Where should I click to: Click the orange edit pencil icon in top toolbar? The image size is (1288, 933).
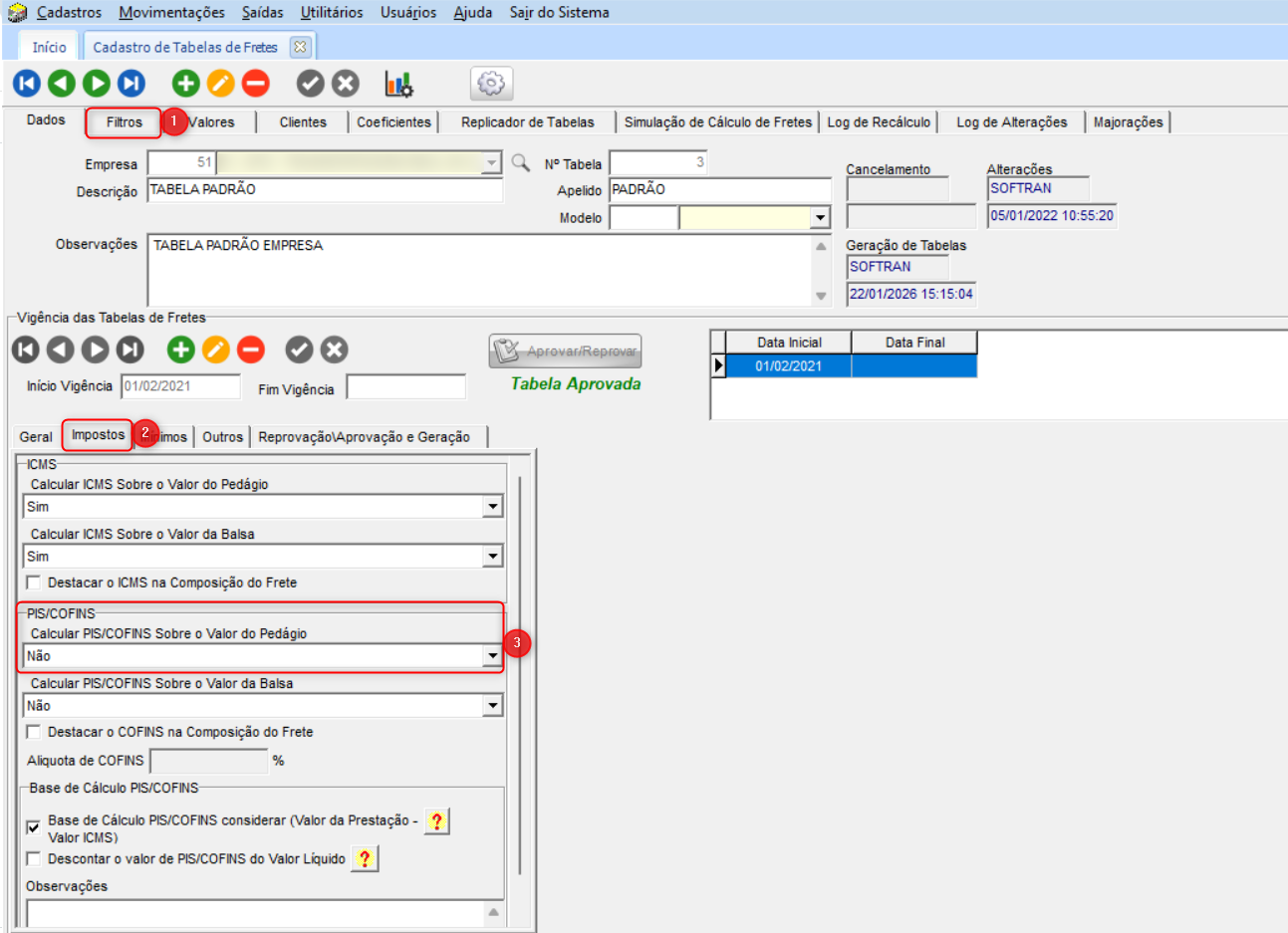pyautogui.click(x=220, y=84)
